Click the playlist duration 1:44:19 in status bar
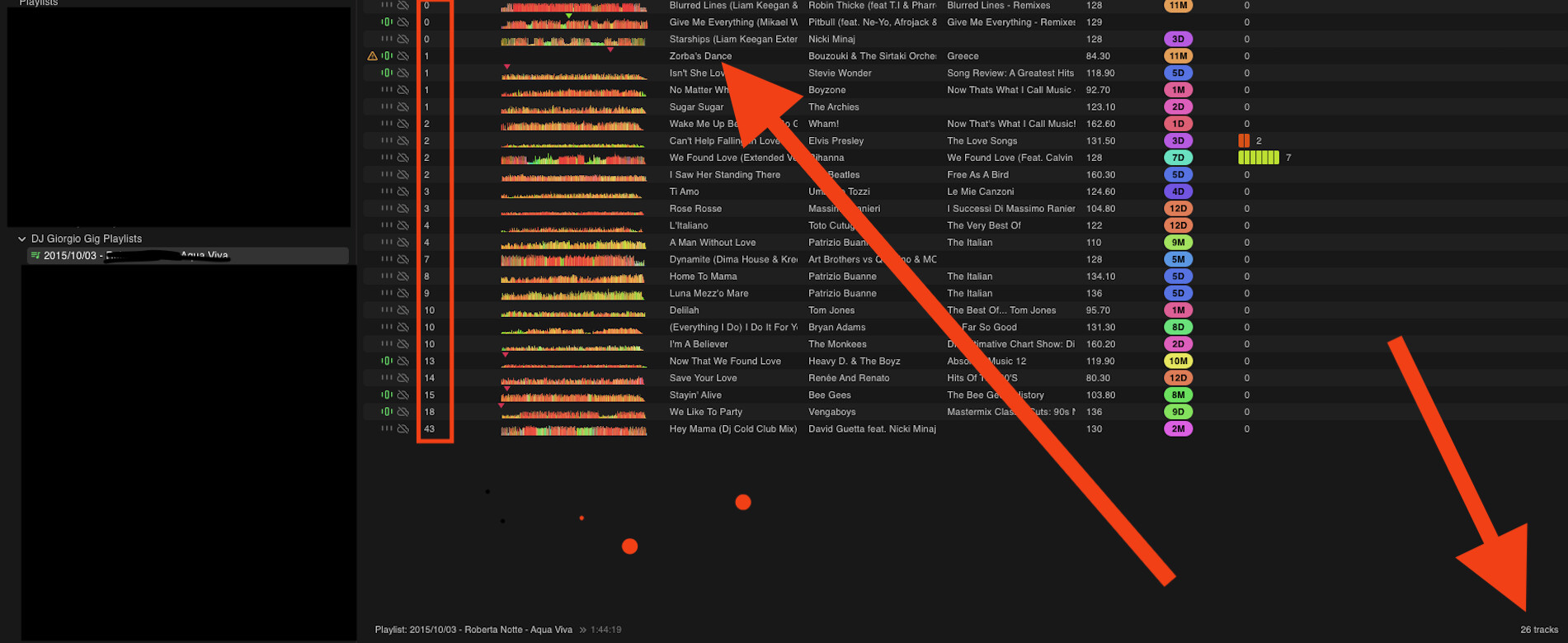Image resolution: width=1568 pixels, height=643 pixels. click(606, 630)
